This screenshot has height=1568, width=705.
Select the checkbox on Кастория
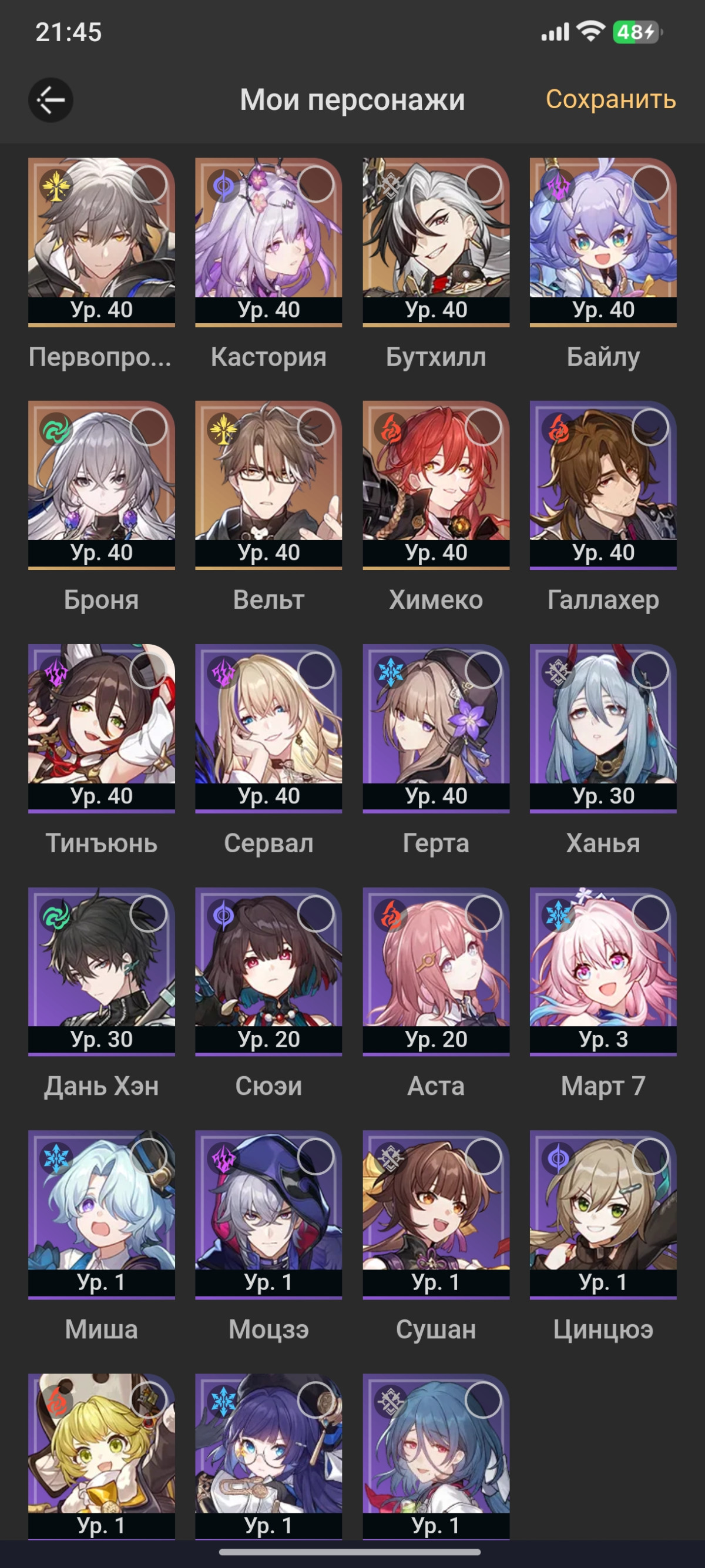tap(315, 185)
